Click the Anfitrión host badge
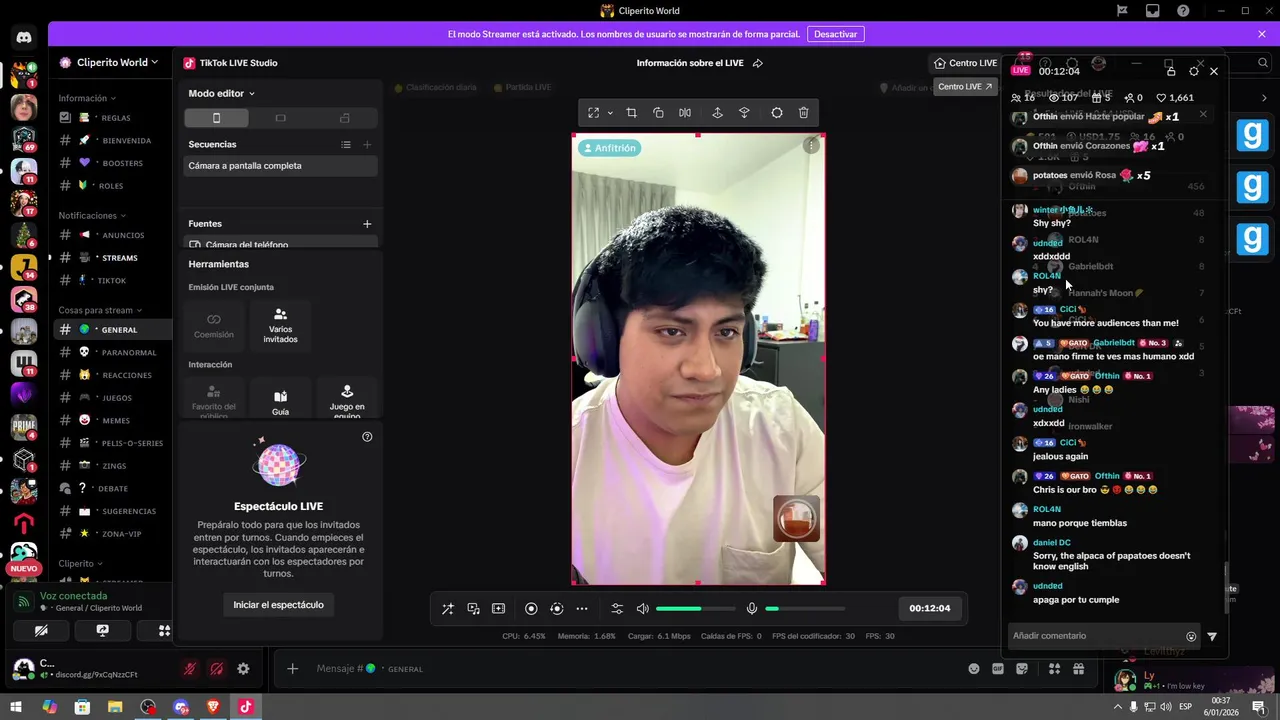 pyautogui.click(x=608, y=148)
